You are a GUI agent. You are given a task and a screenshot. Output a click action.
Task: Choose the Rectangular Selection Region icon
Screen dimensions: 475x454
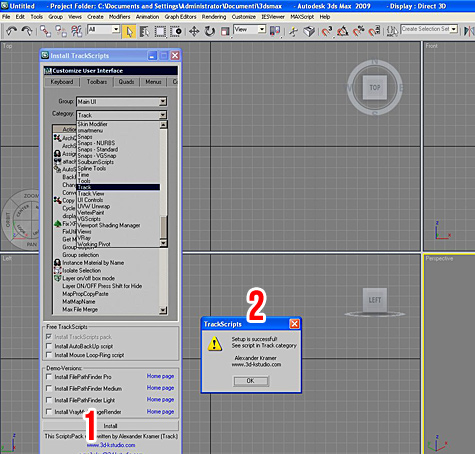[160, 31]
